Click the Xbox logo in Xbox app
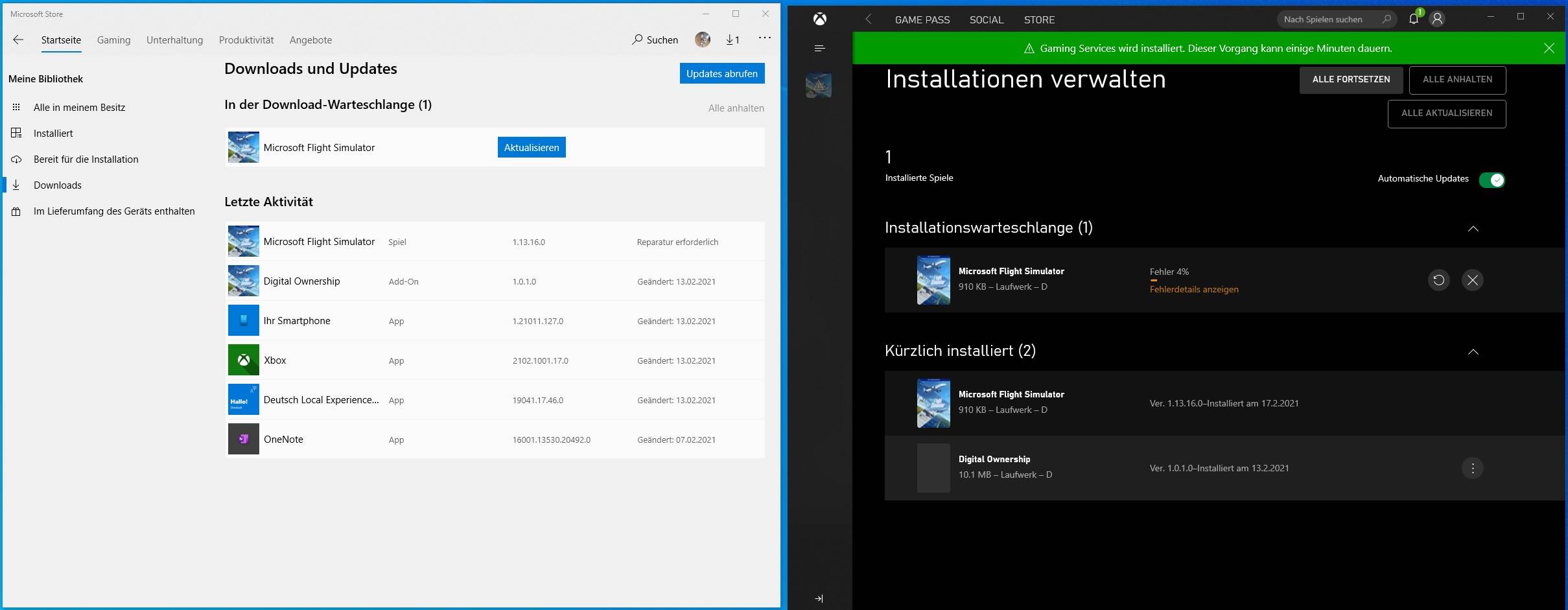The height and width of the screenshot is (610, 1568). click(820, 19)
